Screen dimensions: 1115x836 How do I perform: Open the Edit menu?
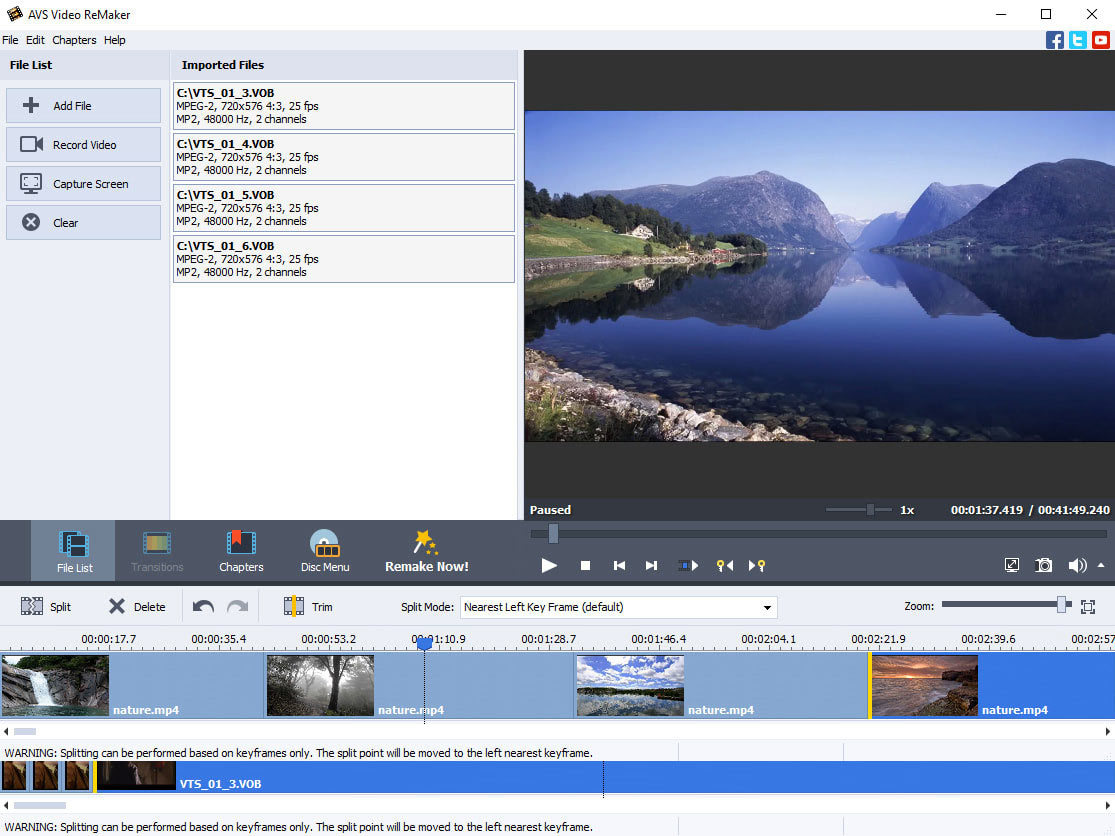pos(35,40)
